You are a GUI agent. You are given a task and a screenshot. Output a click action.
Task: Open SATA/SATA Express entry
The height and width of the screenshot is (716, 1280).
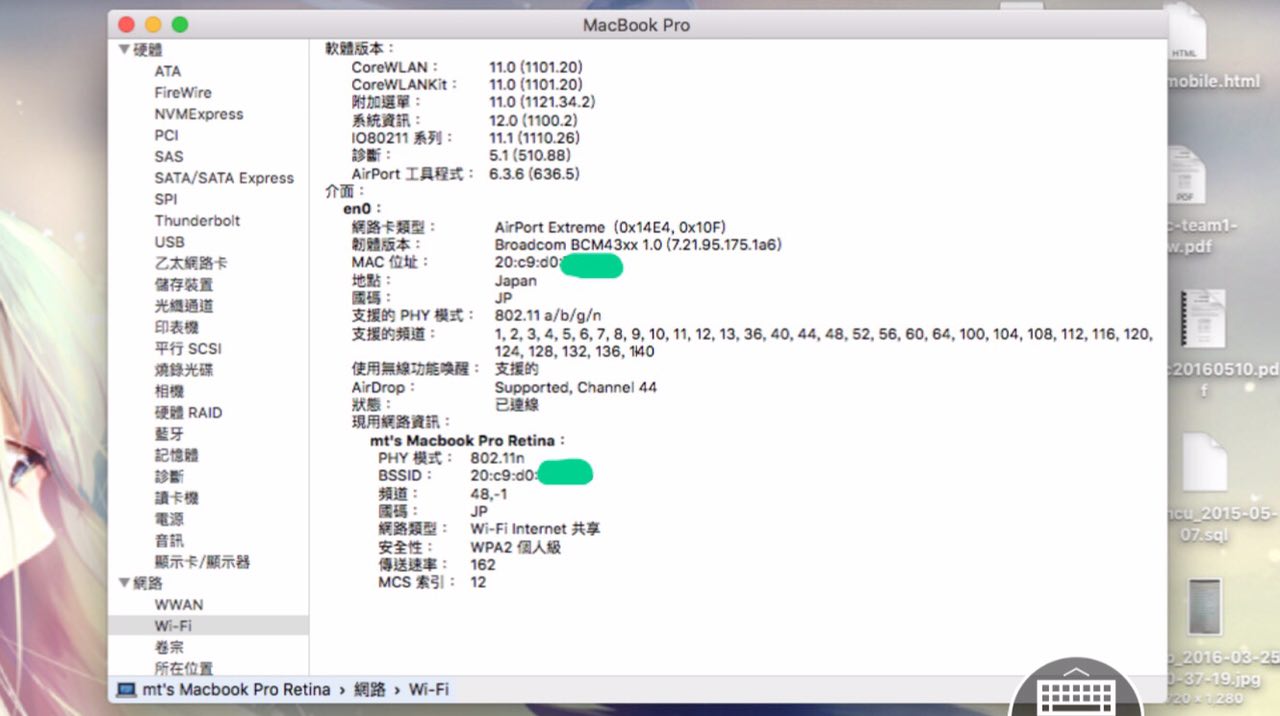coord(224,178)
